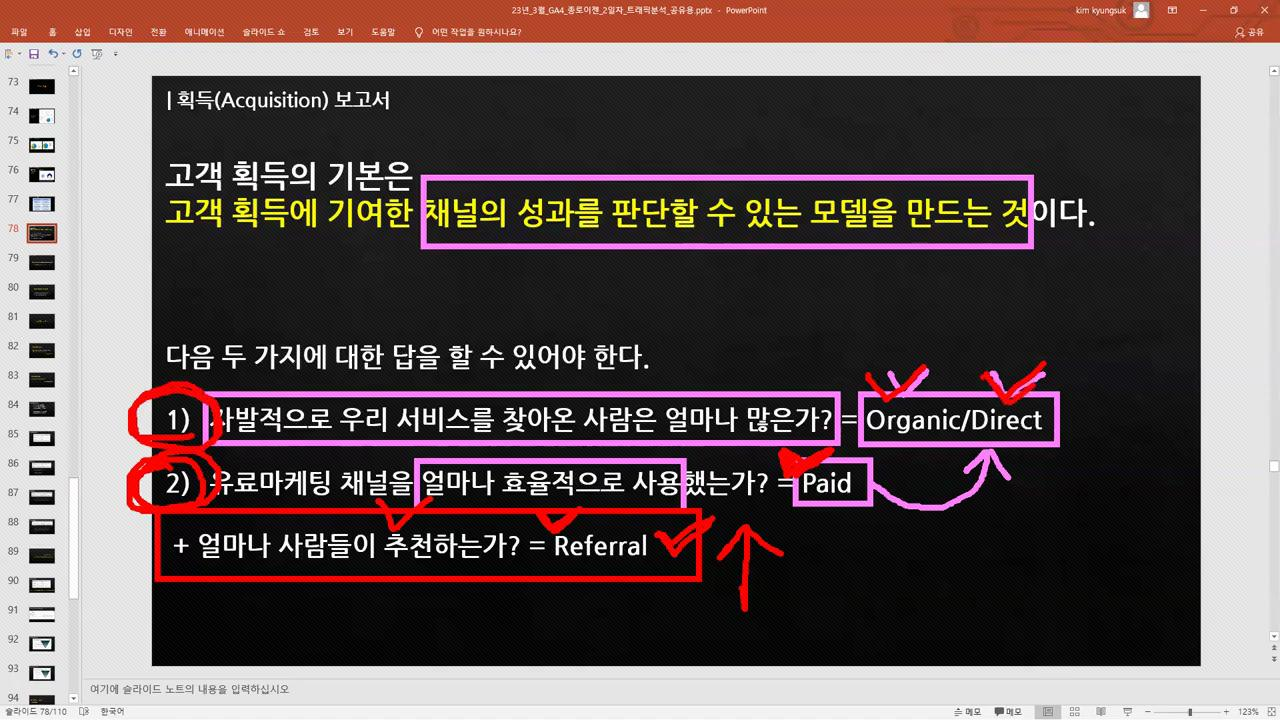This screenshot has width=1280, height=720.
Task: Click the 'Organic/Direct' text on the slide
Action: (x=954, y=420)
